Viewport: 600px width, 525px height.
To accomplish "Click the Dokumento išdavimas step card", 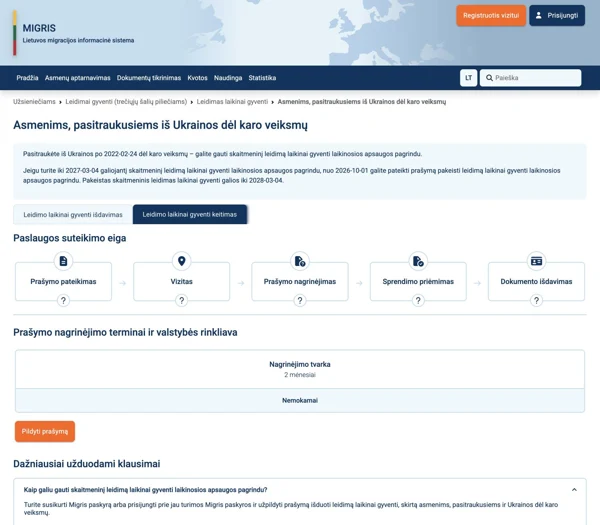I will click(536, 281).
